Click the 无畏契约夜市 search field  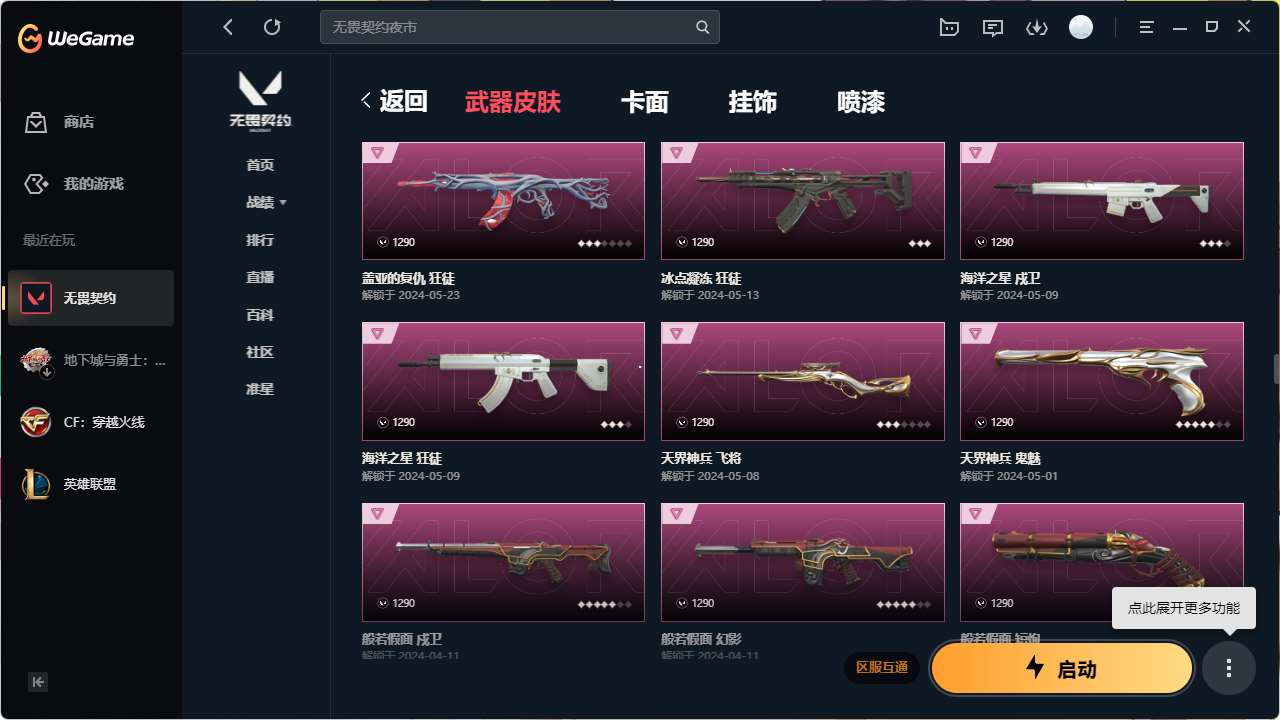510,27
